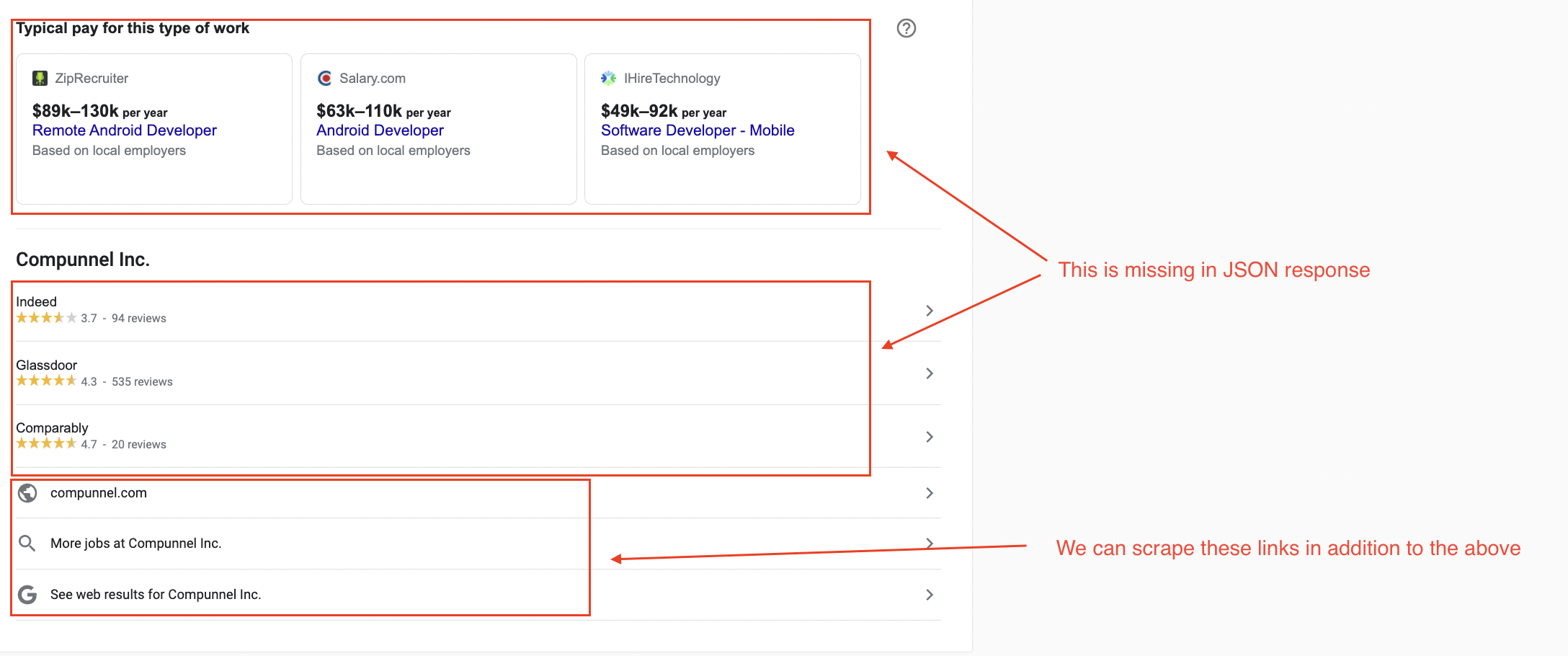Expand the Indeed reviews row chevron
The image size is (1568, 656).
930,311
